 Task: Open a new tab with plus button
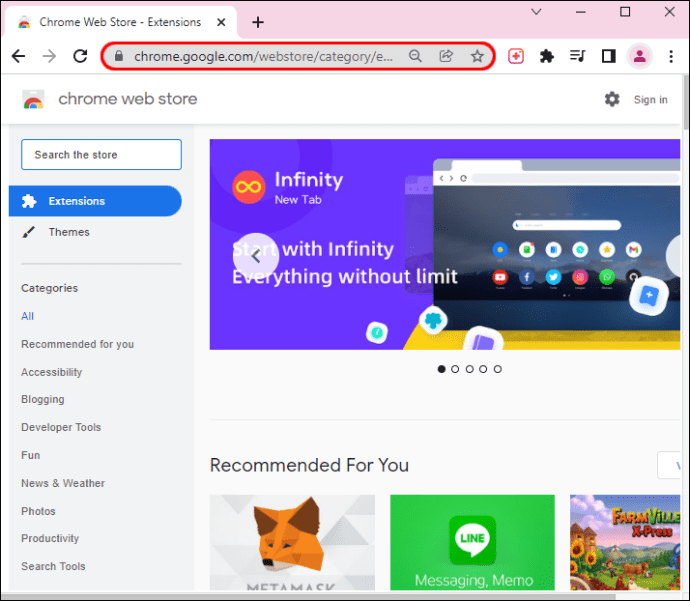click(258, 22)
